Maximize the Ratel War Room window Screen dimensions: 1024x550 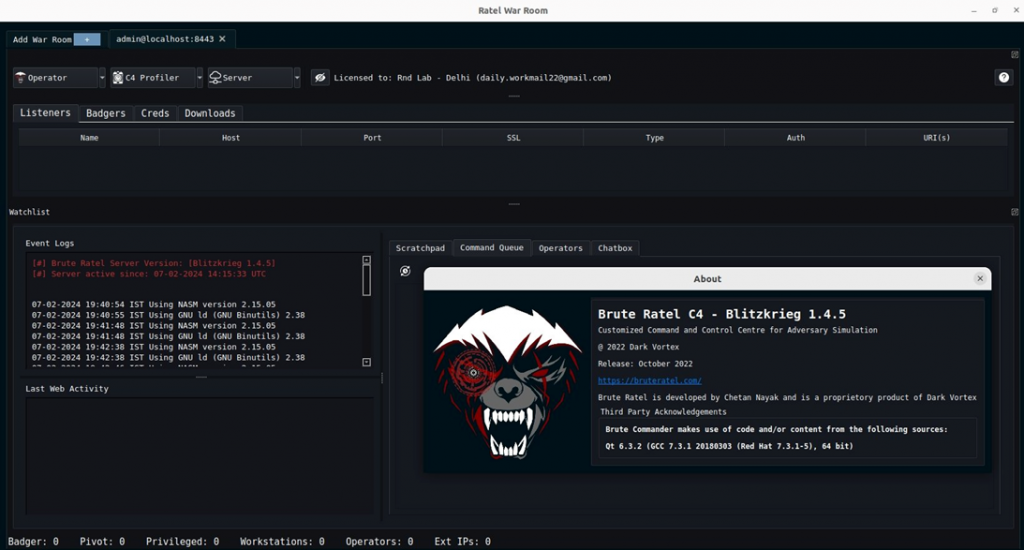[995, 10]
